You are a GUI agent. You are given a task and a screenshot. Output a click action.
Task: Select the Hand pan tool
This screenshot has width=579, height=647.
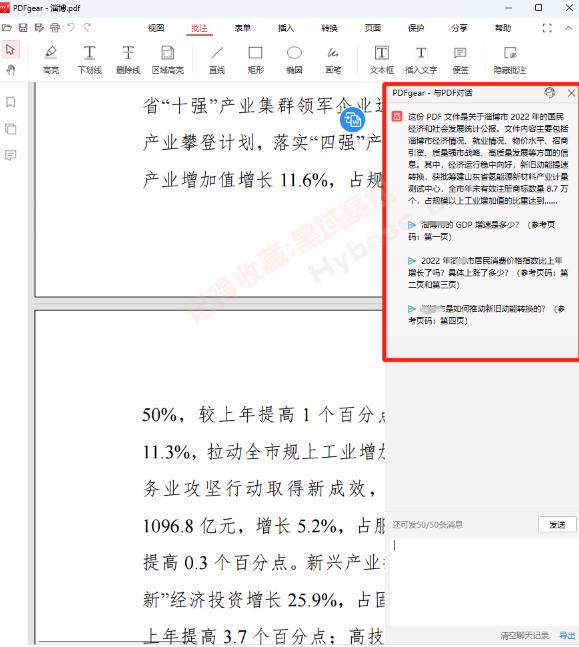tap(10, 70)
